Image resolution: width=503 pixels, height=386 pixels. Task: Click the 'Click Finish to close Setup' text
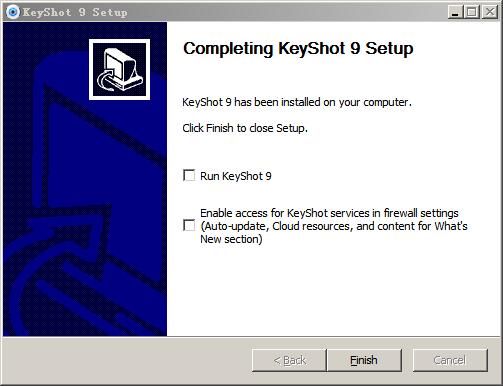point(245,128)
